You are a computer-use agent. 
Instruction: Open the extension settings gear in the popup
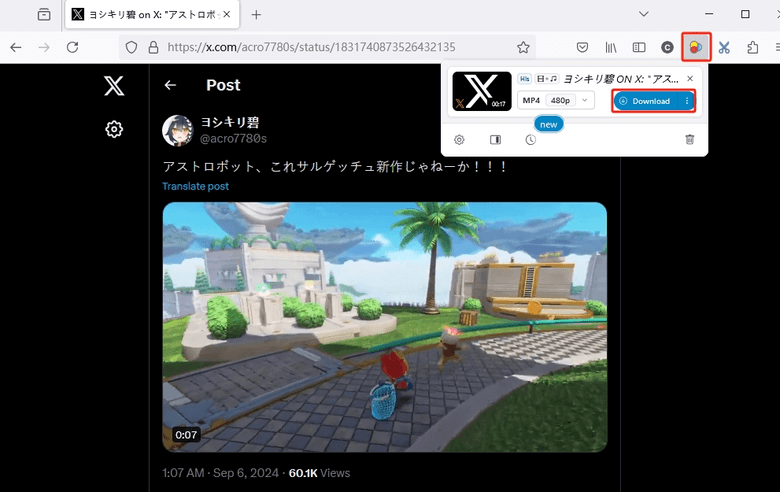click(x=459, y=140)
